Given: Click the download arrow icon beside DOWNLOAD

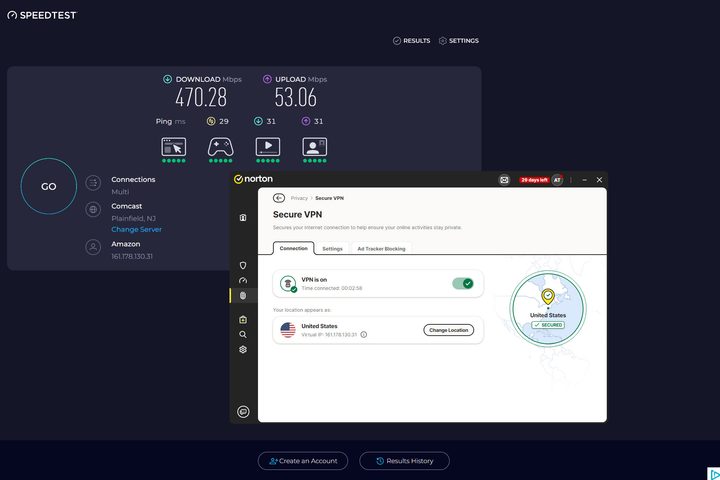Looking at the screenshot, I should tap(168, 79).
